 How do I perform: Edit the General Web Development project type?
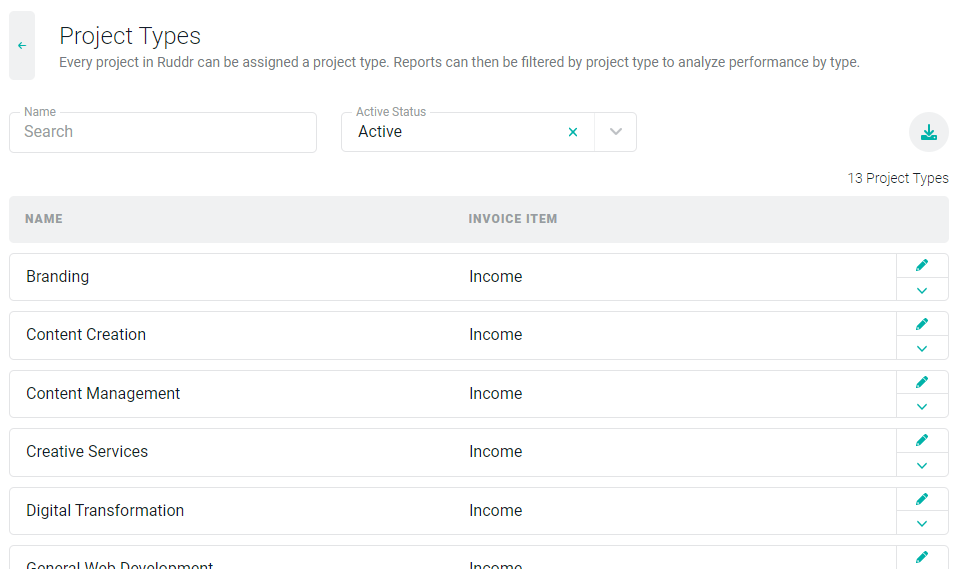pos(922,557)
